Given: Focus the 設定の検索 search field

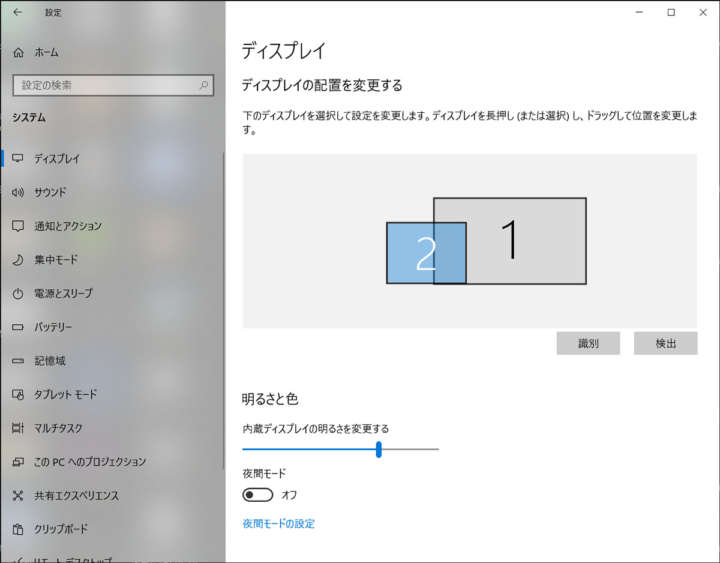Looking at the screenshot, I should pos(113,85).
